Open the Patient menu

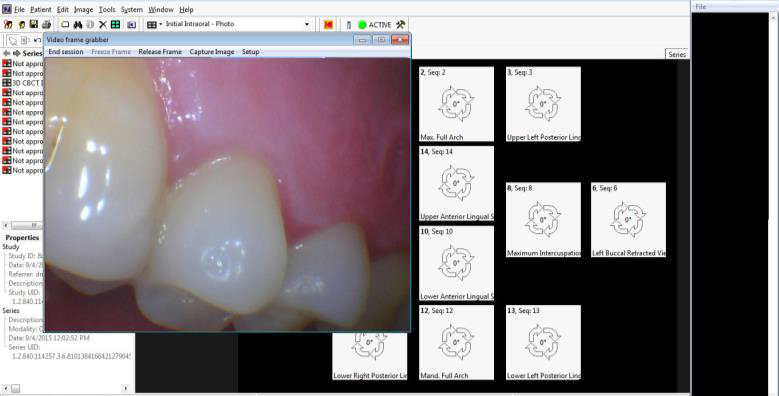[40, 9]
